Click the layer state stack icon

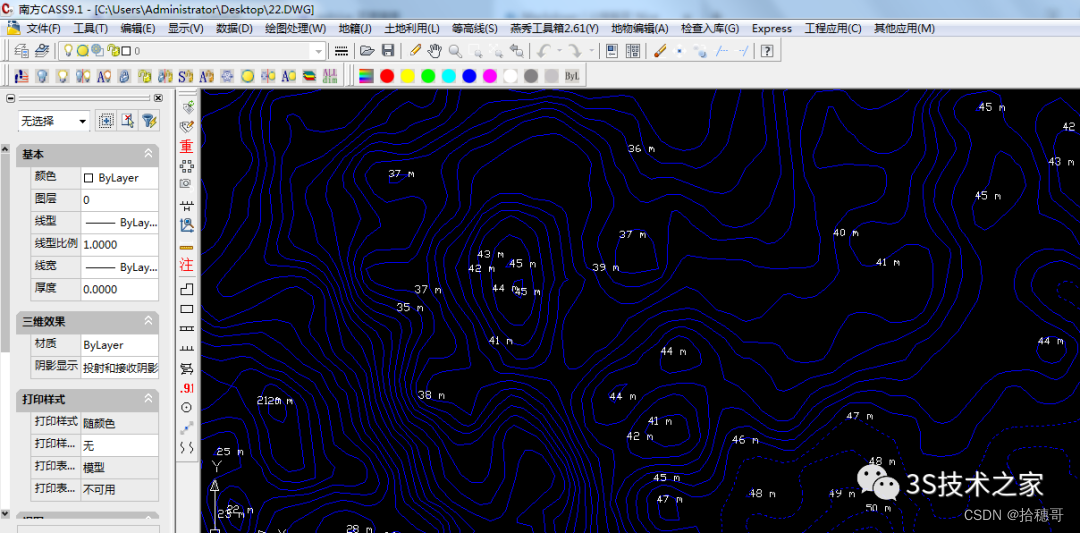coord(43,50)
